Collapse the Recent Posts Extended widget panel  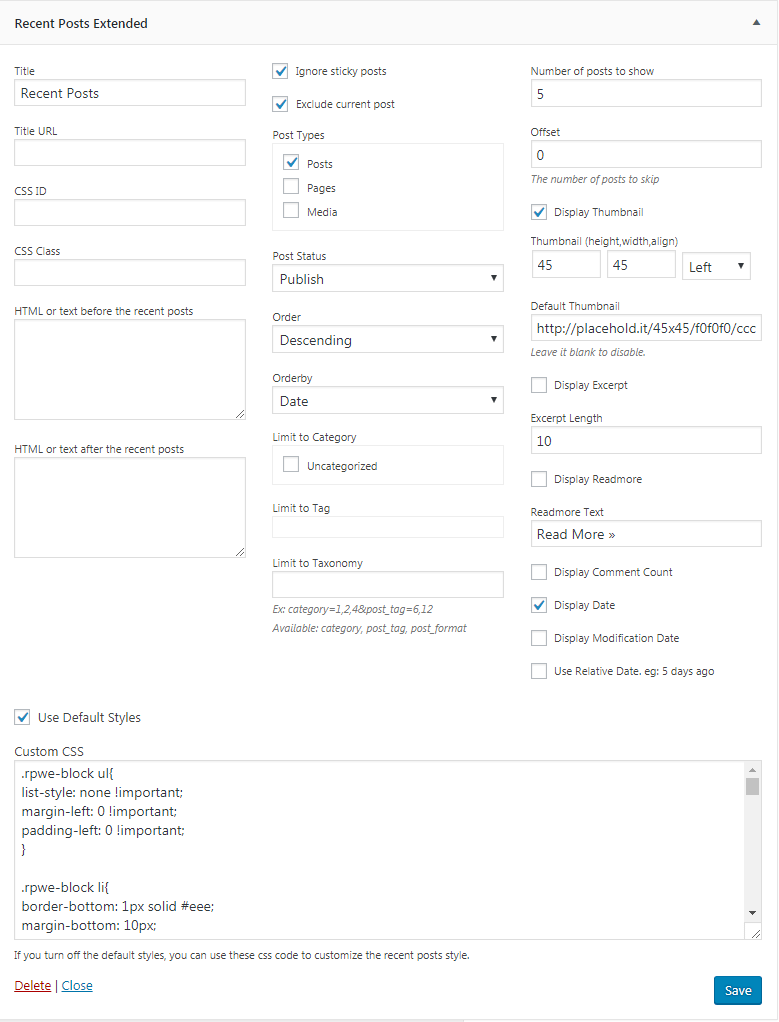pyautogui.click(x=756, y=23)
